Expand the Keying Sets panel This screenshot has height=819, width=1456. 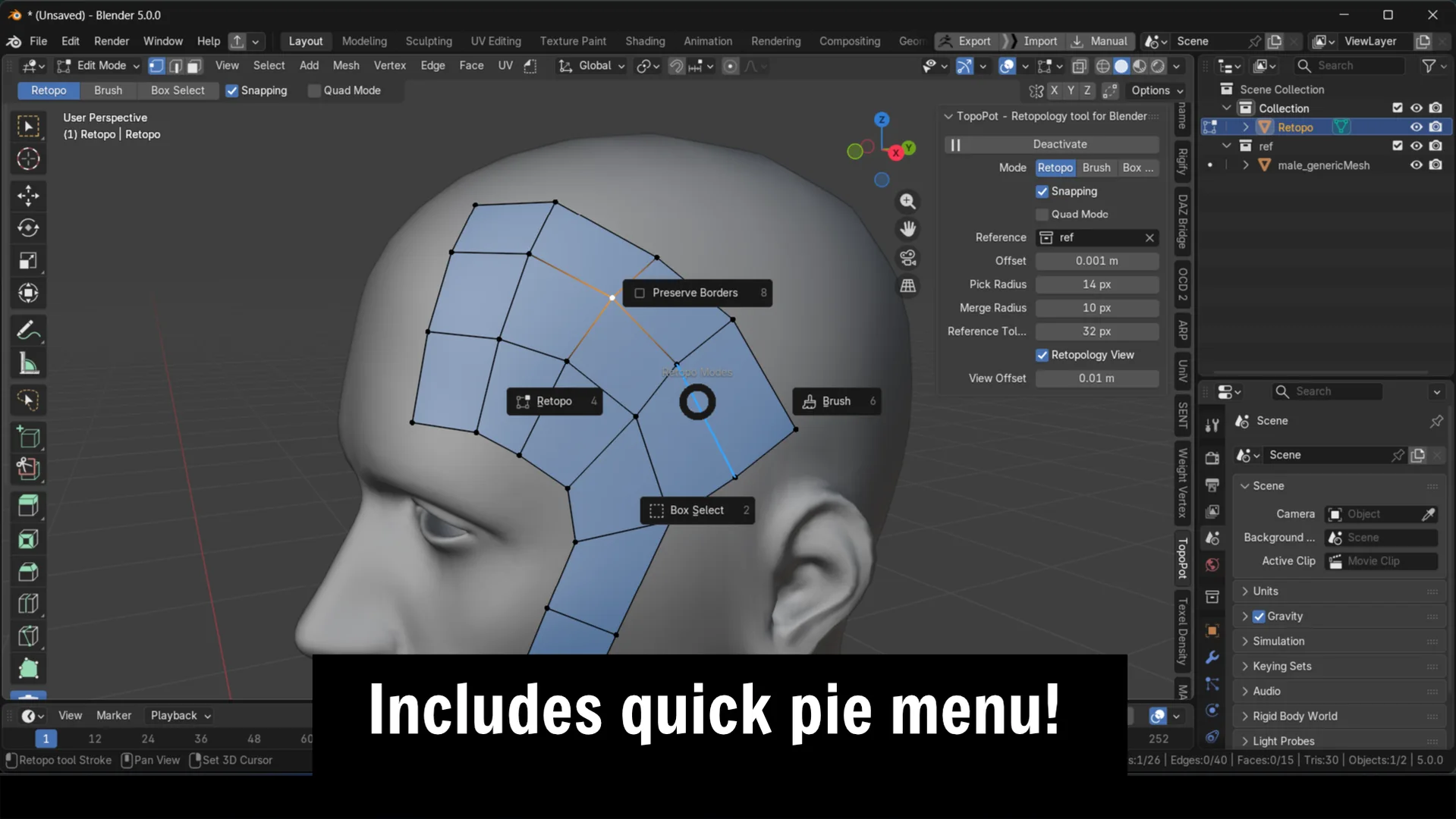1281,667
